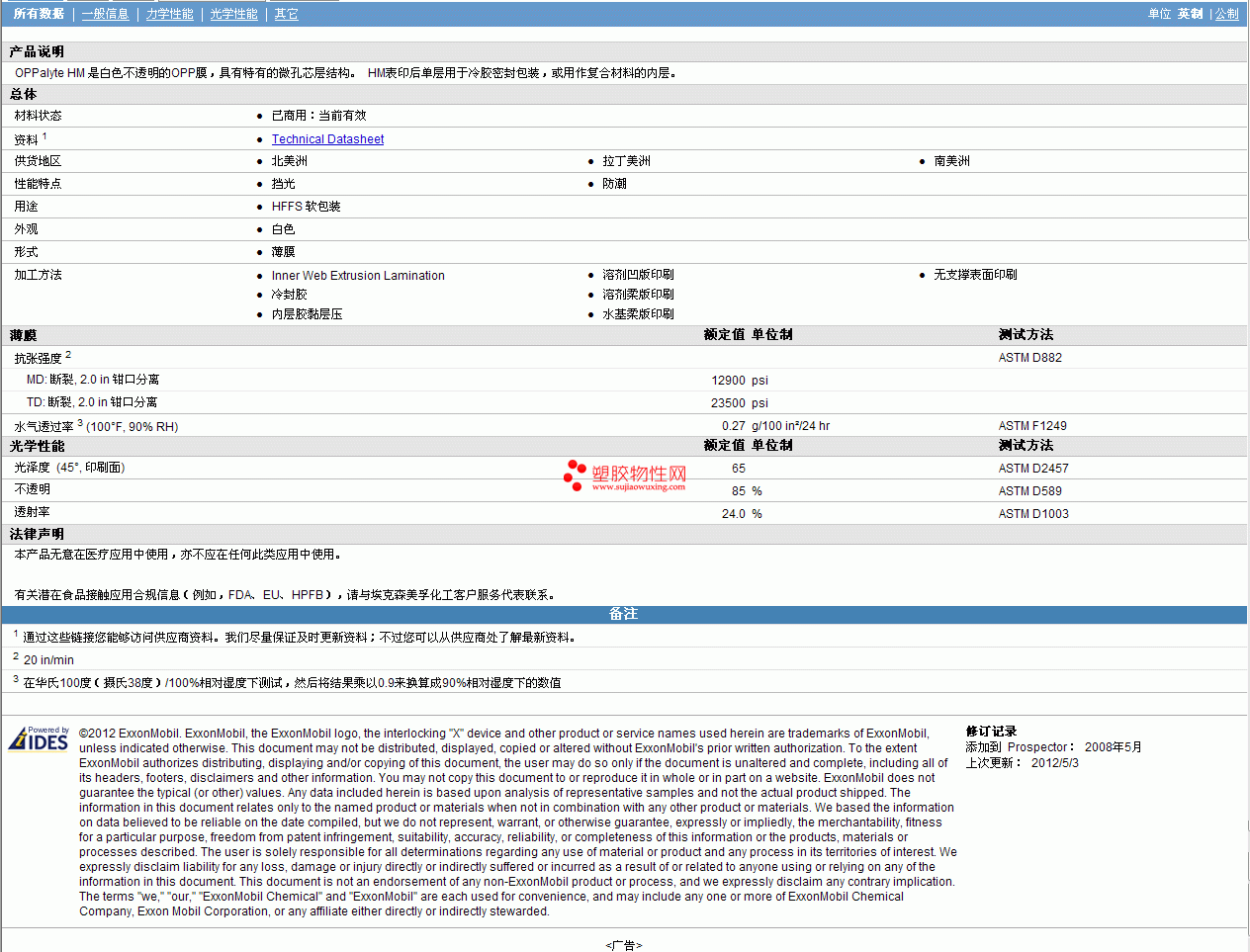Viewport: 1250px width, 952px height.
Task: Click the processing method 溶剂柔版印刷
Action: tap(638, 295)
